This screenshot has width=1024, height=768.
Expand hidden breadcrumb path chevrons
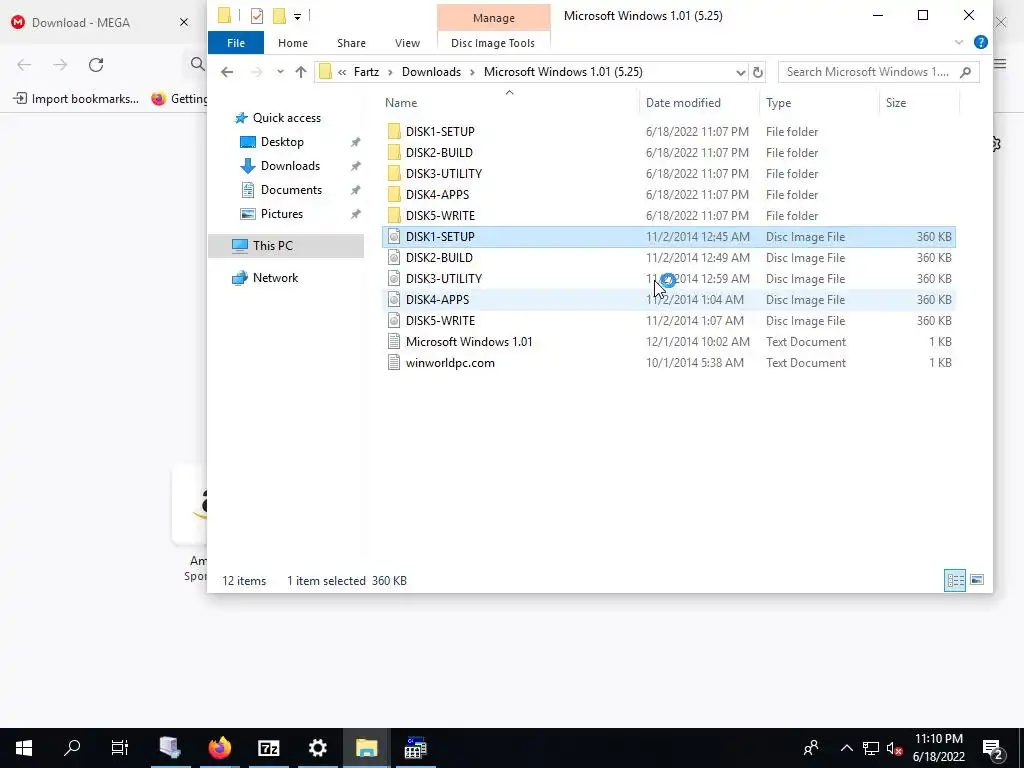tap(342, 72)
